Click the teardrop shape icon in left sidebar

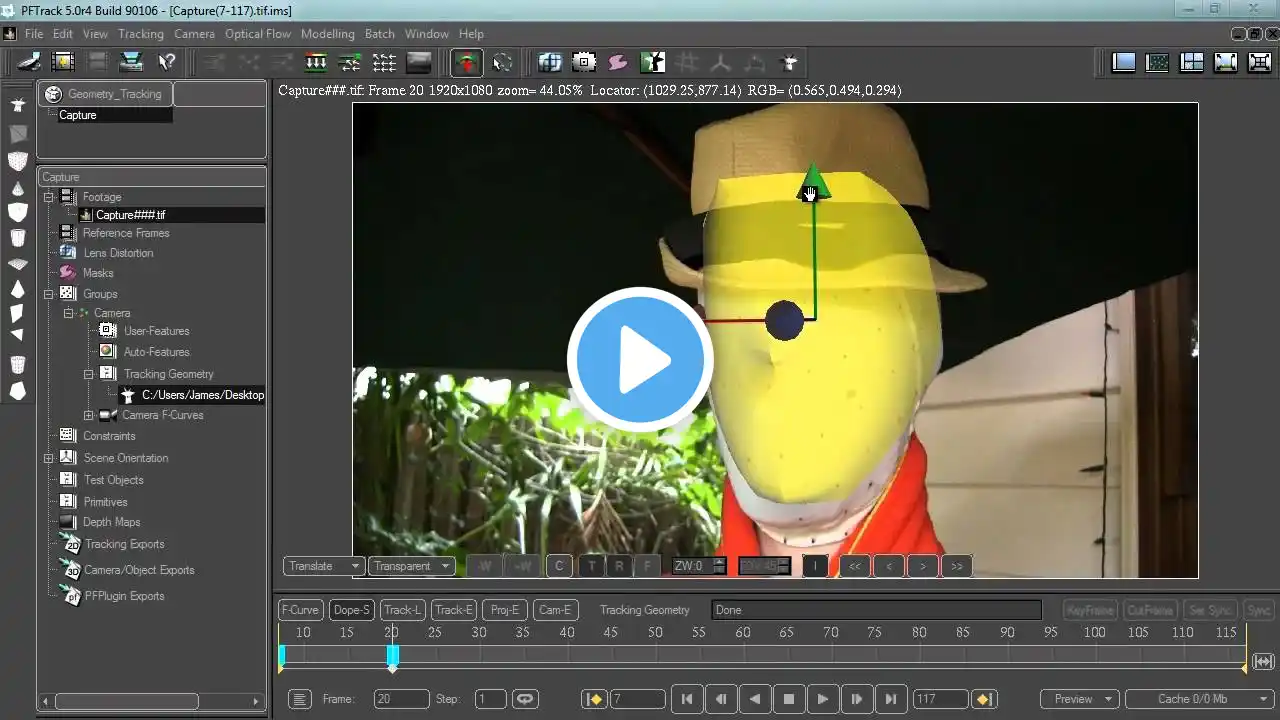(17, 289)
